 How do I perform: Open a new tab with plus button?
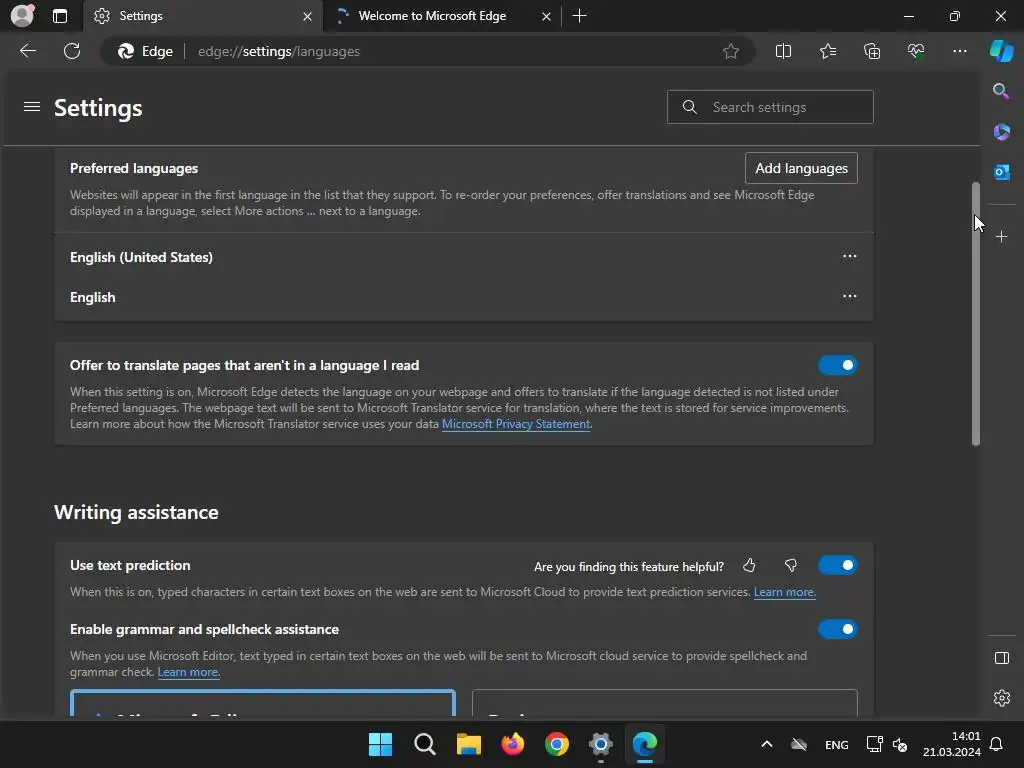579,16
